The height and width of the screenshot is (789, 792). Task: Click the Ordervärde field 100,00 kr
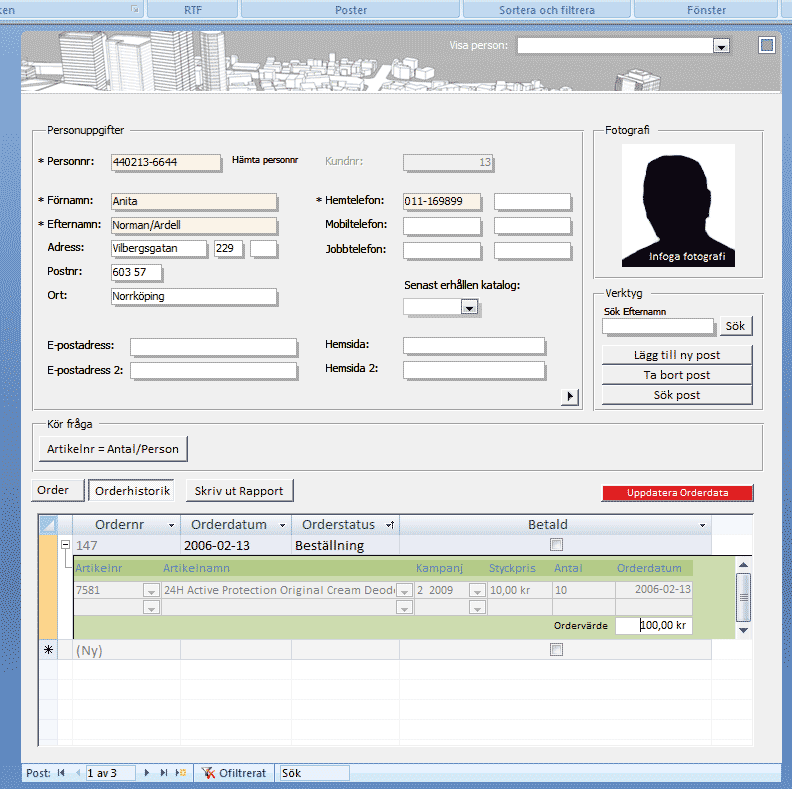pyautogui.click(x=654, y=625)
